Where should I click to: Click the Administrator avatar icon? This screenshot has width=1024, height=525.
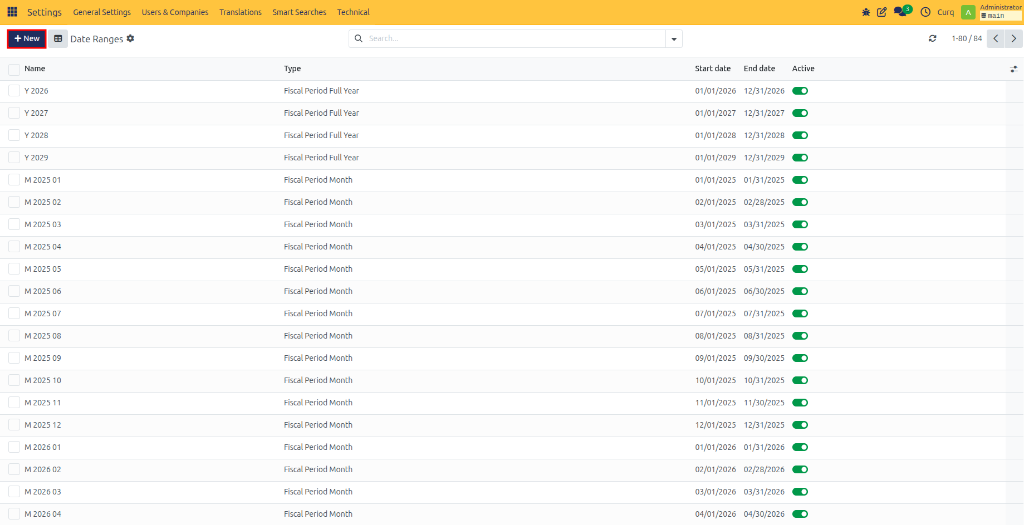[968, 12]
